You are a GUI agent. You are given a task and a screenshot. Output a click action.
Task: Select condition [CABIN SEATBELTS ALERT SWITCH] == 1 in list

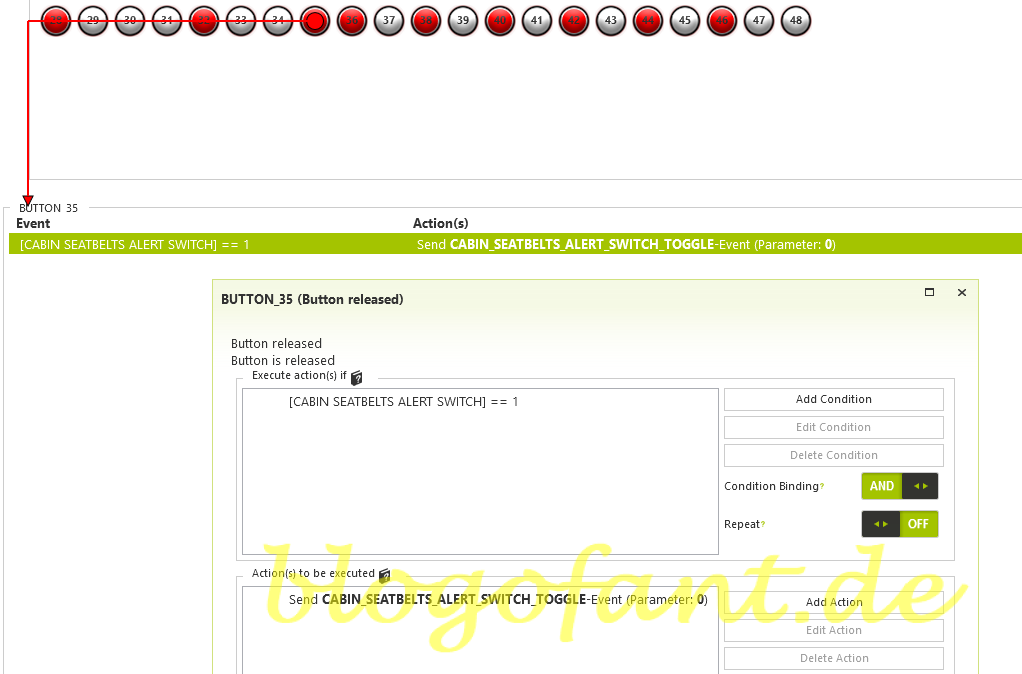point(403,402)
